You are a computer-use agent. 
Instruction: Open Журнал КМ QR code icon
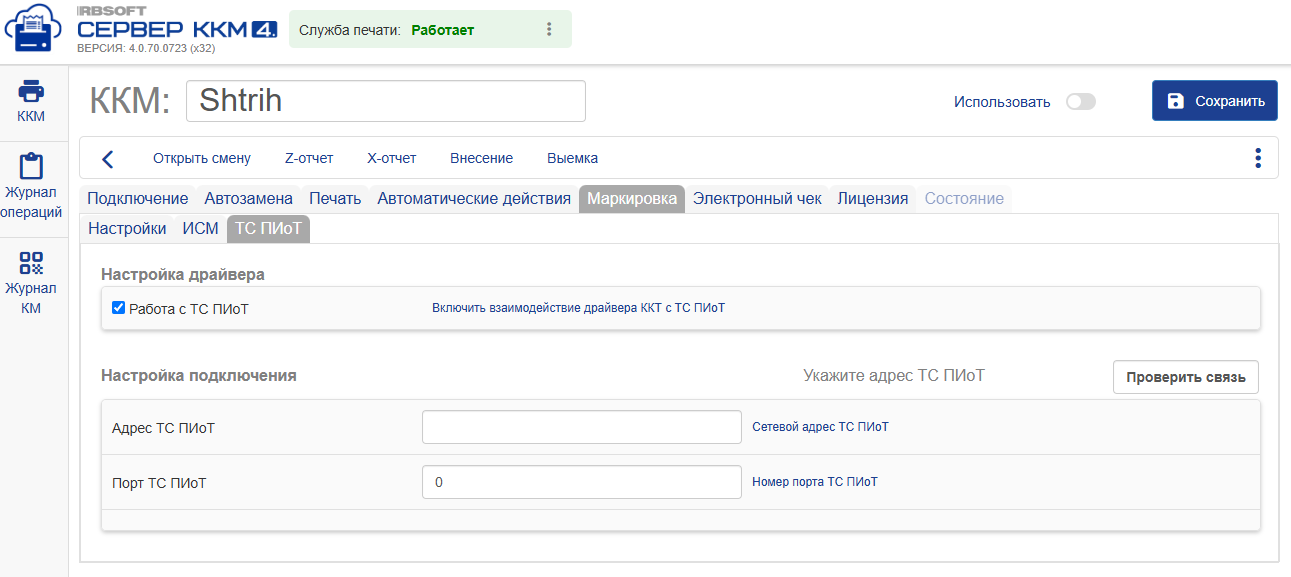tap(31, 263)
